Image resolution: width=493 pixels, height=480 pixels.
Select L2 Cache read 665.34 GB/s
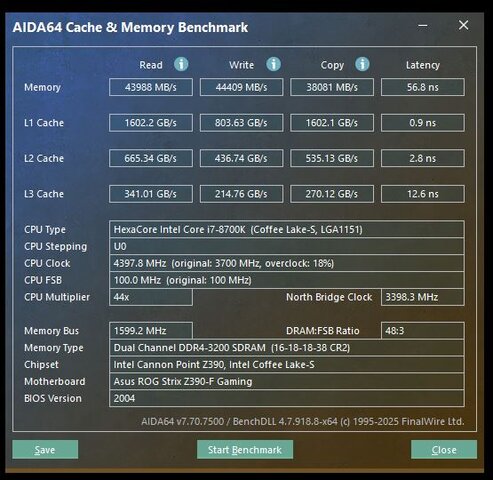click(151, 158)
